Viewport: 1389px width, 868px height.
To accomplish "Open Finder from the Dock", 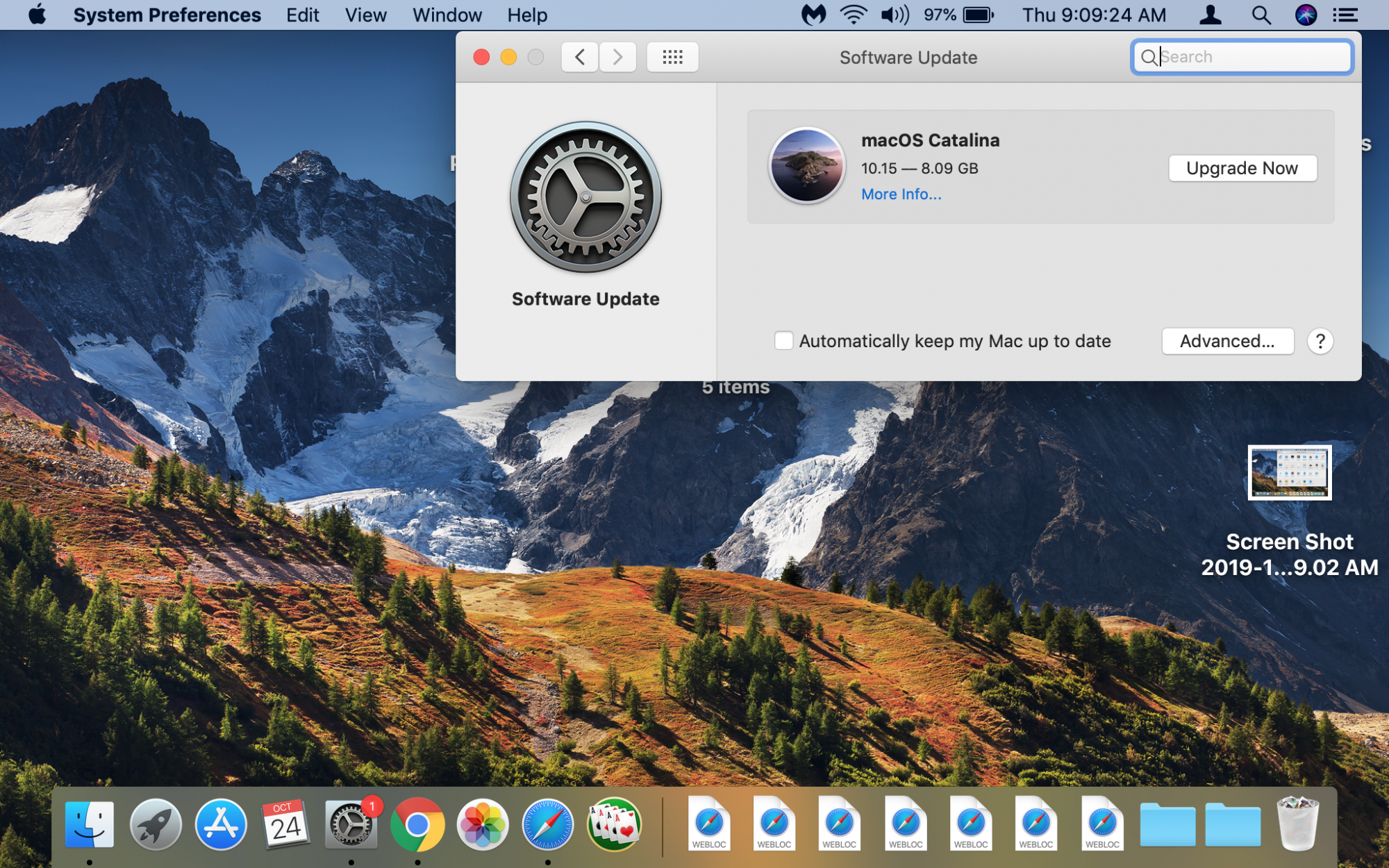I will pyautogui.click(x=90, y=824).
